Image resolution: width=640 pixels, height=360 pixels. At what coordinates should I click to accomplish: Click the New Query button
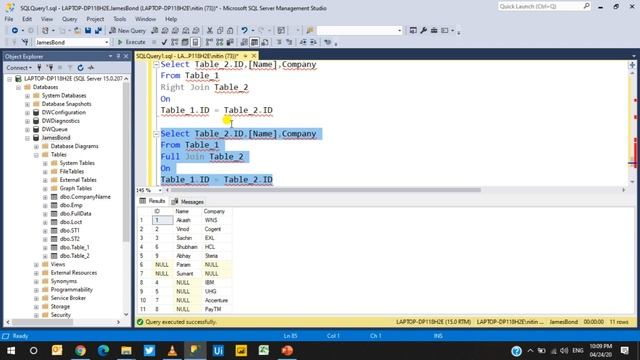tap(127, 31)
